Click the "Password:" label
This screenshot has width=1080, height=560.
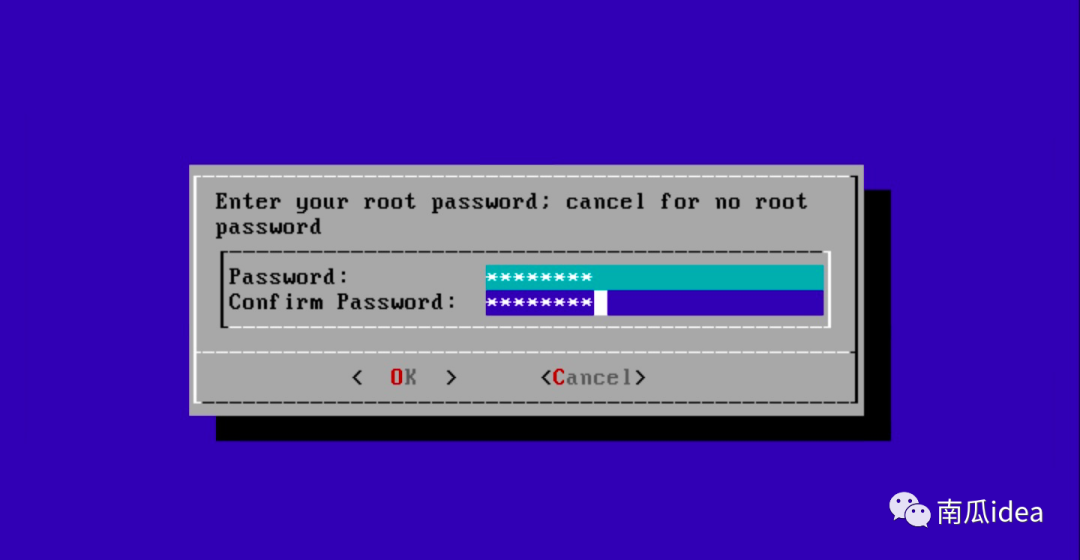(289, 277)
